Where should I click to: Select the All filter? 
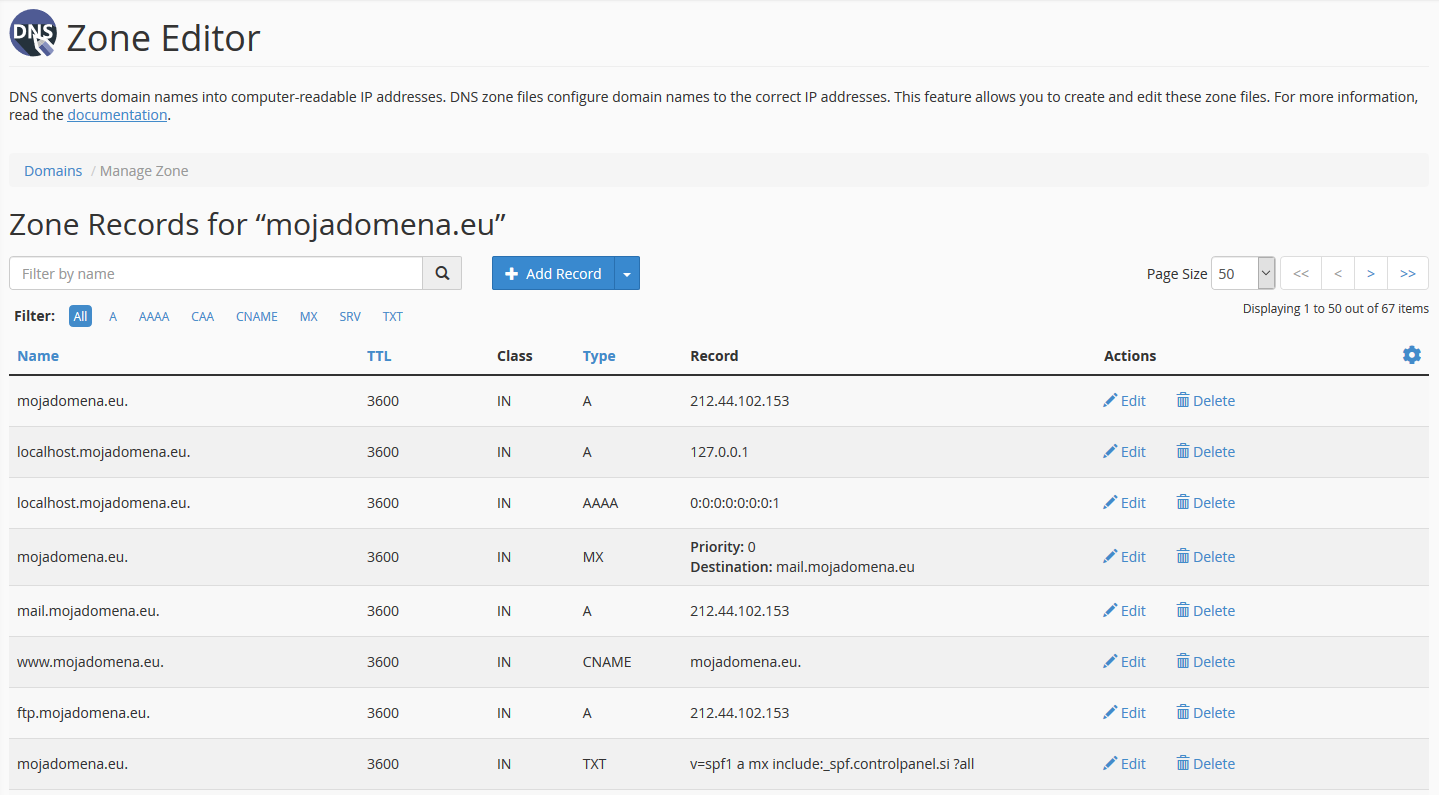[x=80, y=316]
